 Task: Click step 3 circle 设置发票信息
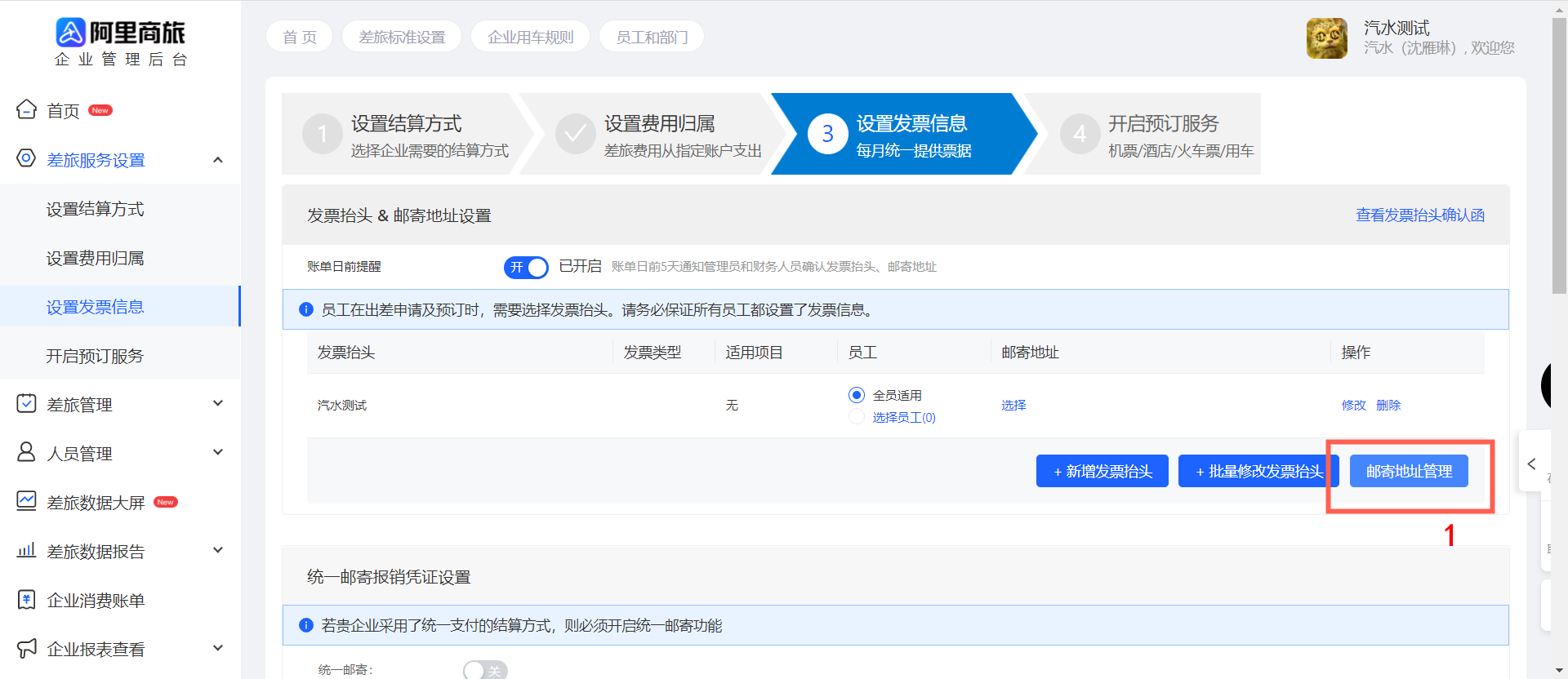click(827, 134)
